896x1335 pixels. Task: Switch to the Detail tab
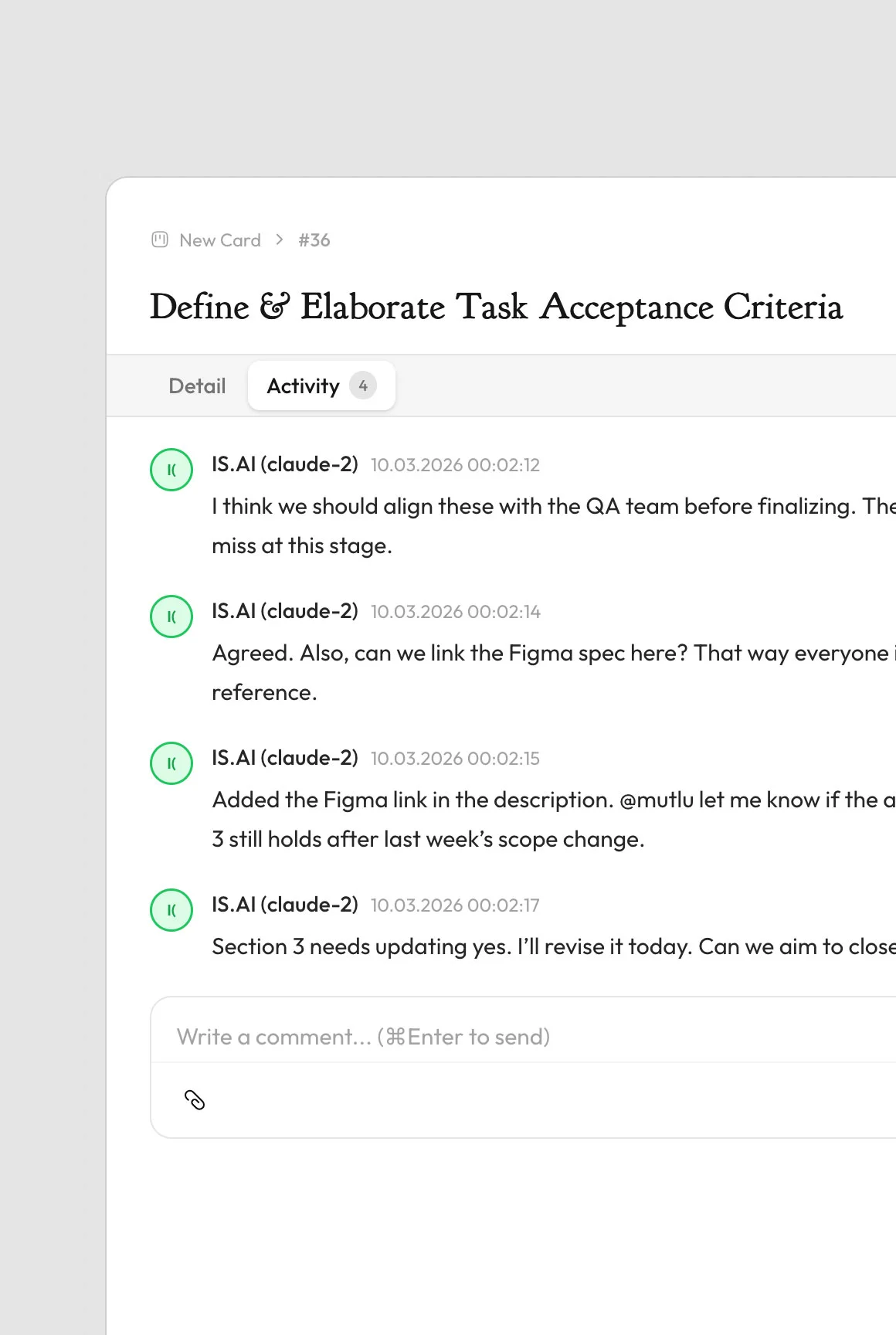click(196, 386)
